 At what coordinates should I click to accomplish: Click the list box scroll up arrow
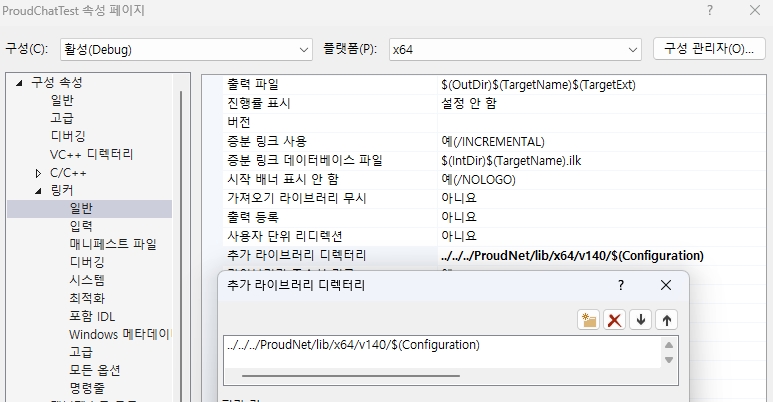[668, 345]
